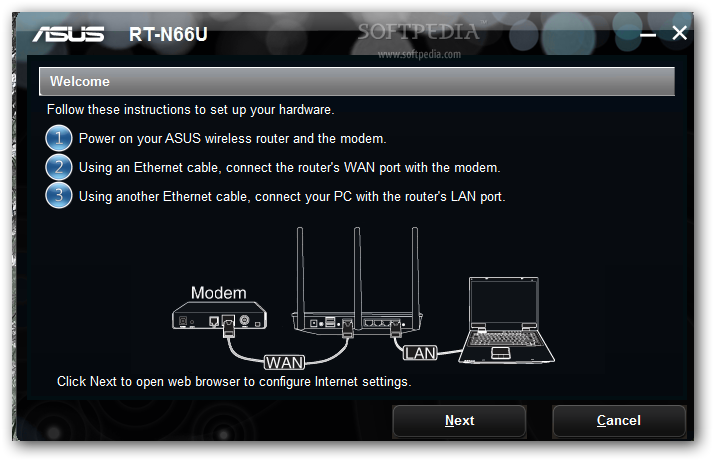Viewport: 714px width, 461px height.
Task: Click the 'connect your PC' LAN port instruction
Action: [x=292, y=197]
